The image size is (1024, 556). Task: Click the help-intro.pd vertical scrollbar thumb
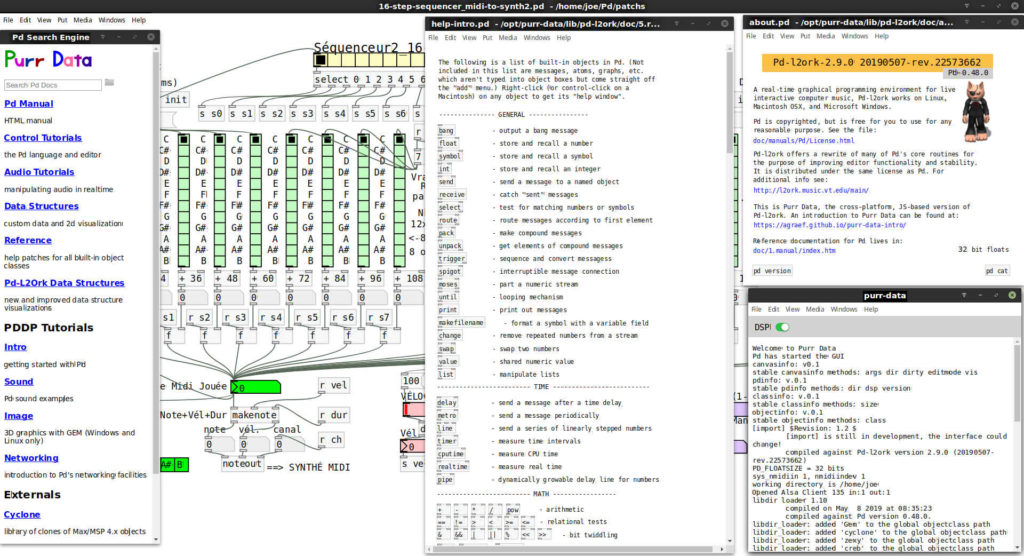729,105
